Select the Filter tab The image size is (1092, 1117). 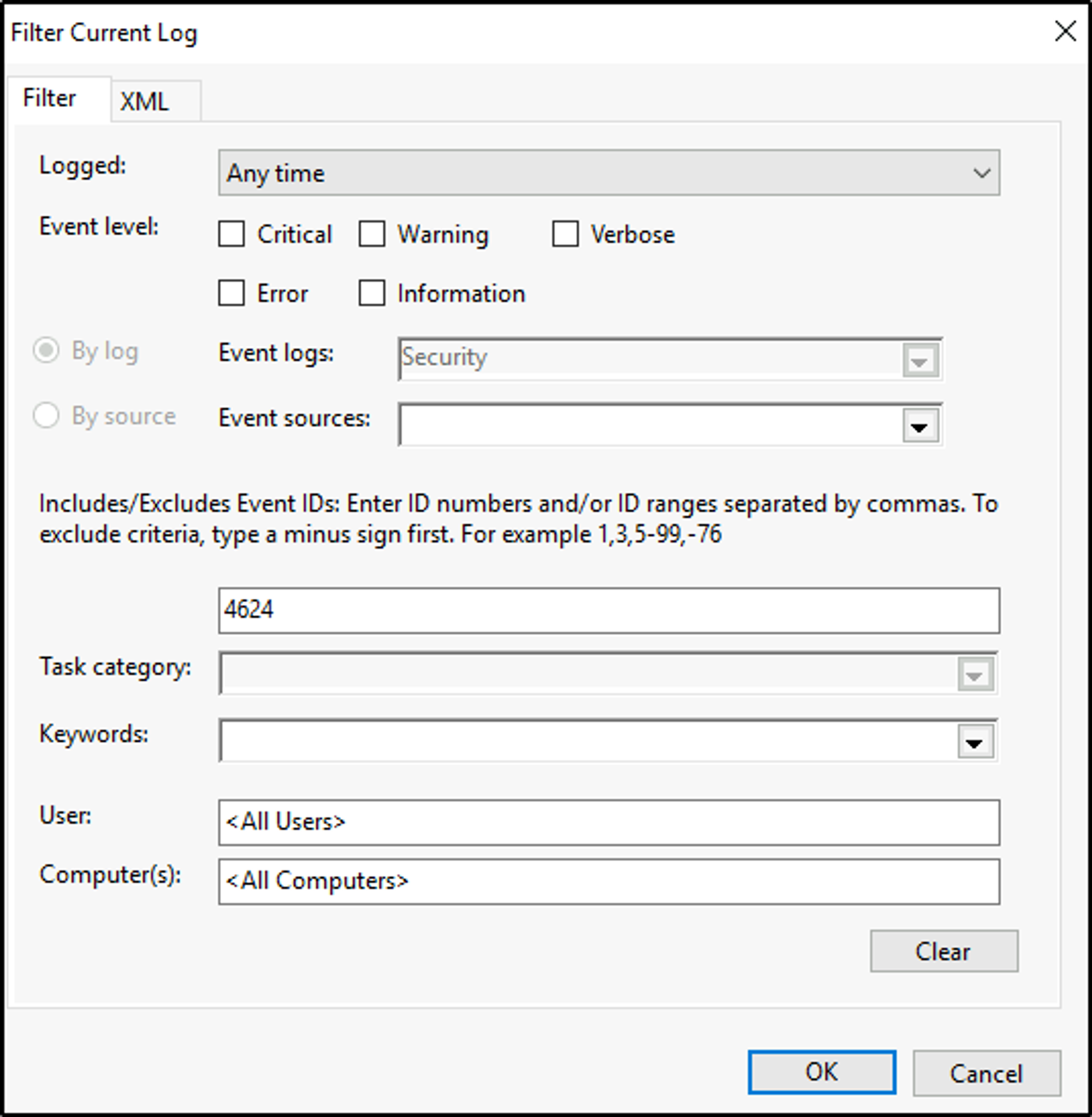(x=49, y=99)
